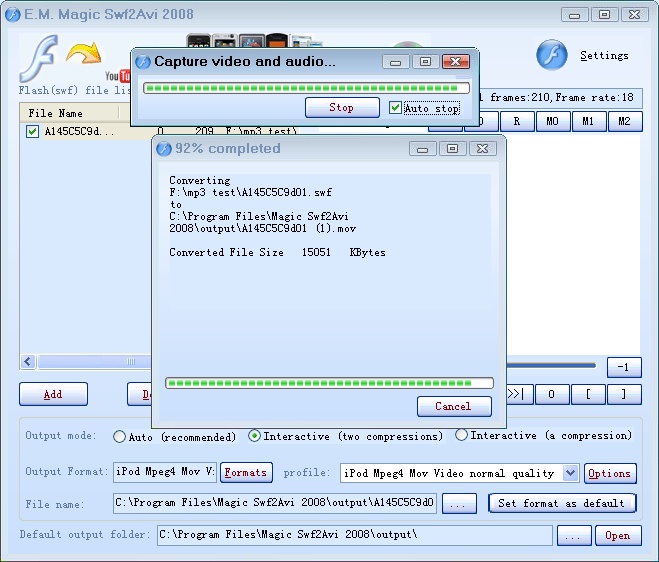The height and width of the screenshot is (562, 659).
Task: Close the E.M. Magic Swf2Avi main window
Action: [x=635, y=15]
